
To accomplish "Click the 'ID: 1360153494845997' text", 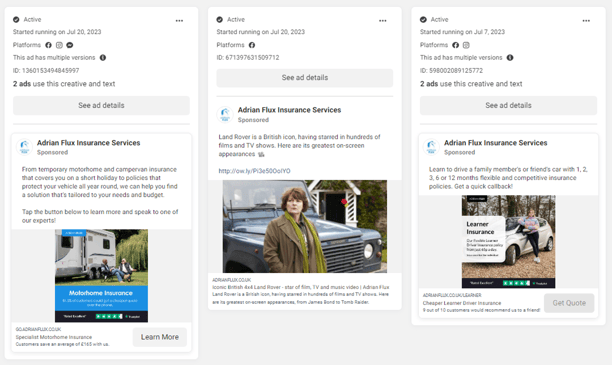I will [x=46, y=71].
